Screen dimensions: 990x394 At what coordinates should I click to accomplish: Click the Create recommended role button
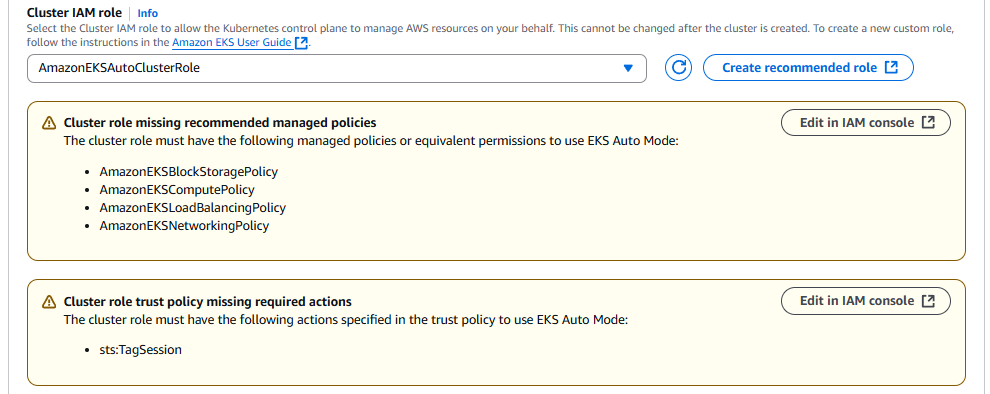tap(808, 68)
